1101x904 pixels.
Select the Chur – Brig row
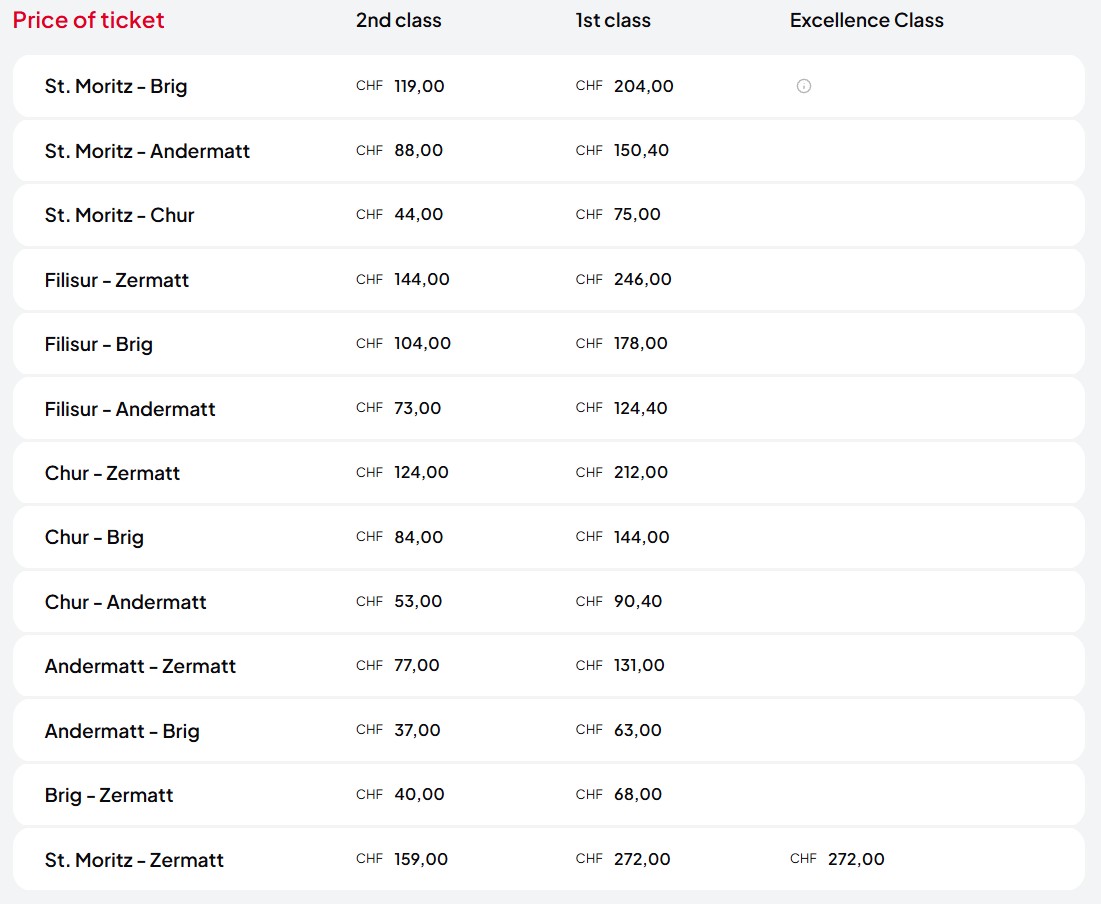[x=548, y=537]
